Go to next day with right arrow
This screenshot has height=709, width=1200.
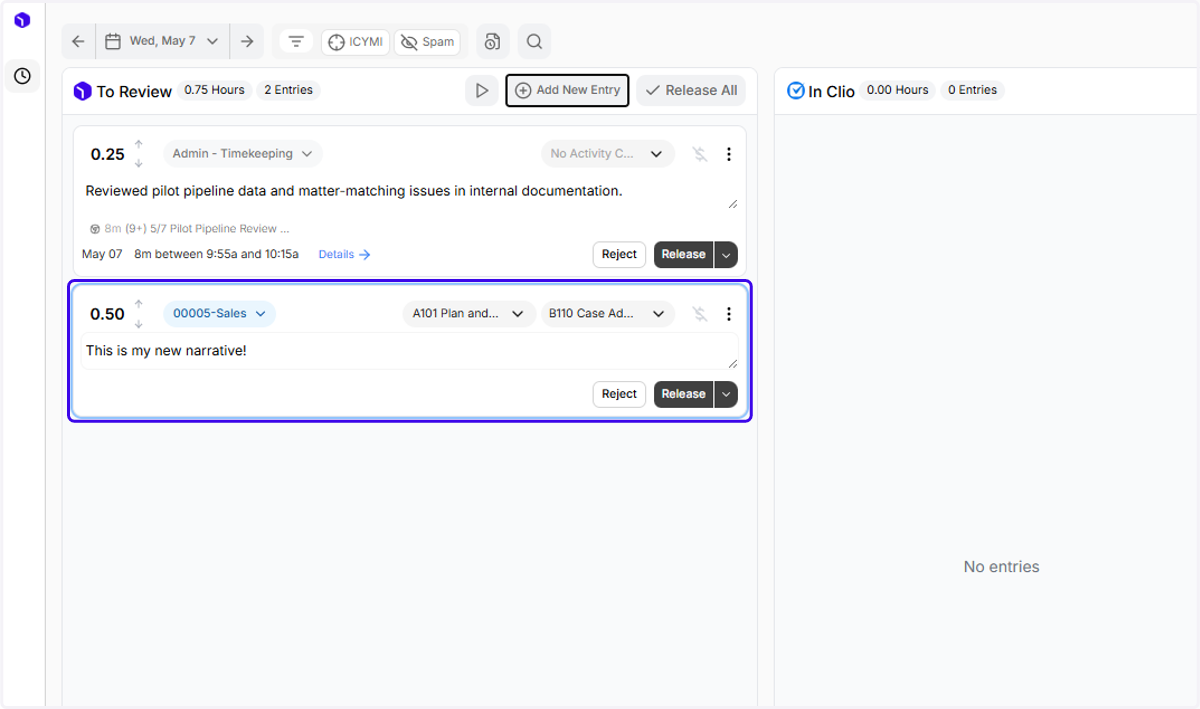pyautogui.click(x=247, y=41)
